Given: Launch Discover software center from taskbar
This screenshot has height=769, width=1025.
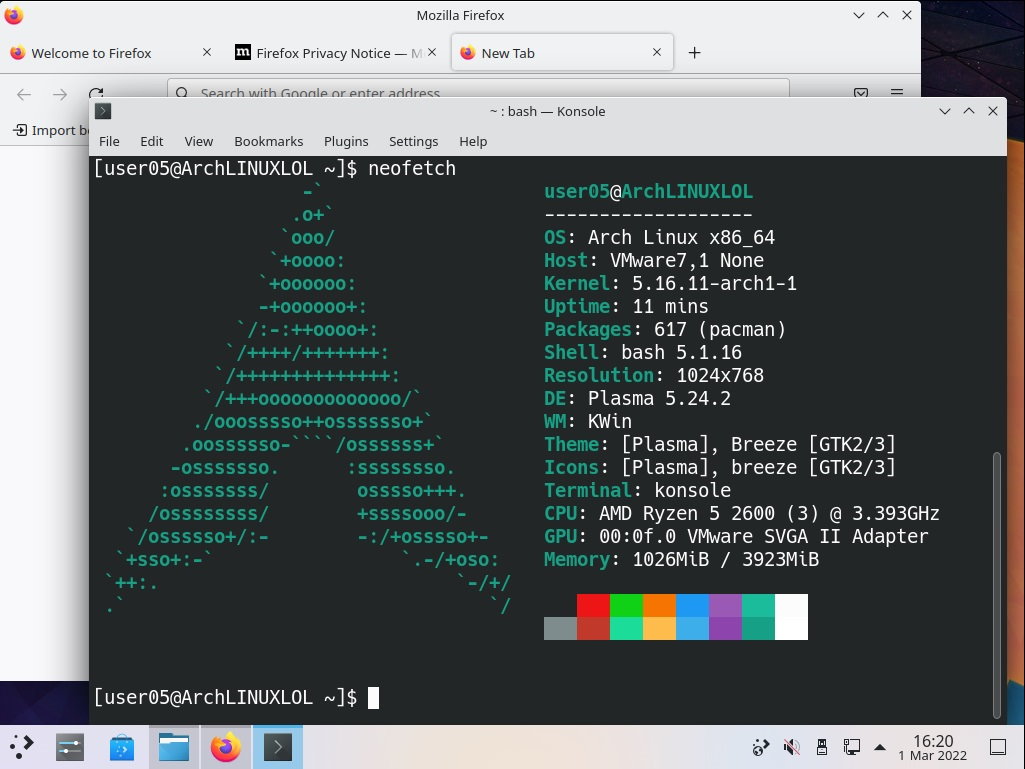Looking at the screenshot, I should [x=122, y=747].
